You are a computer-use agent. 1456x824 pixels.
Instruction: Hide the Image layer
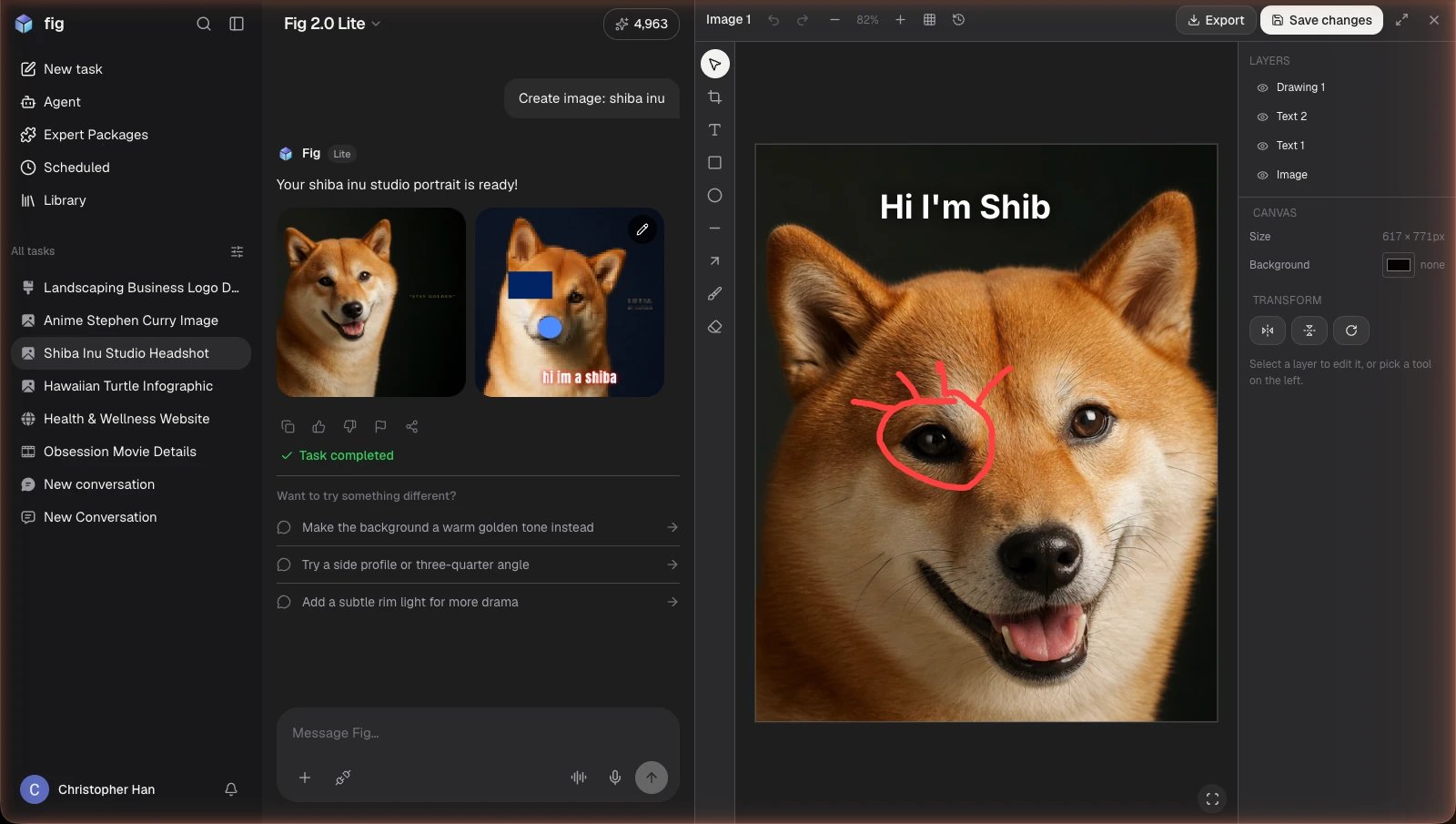coord(1262,176)
